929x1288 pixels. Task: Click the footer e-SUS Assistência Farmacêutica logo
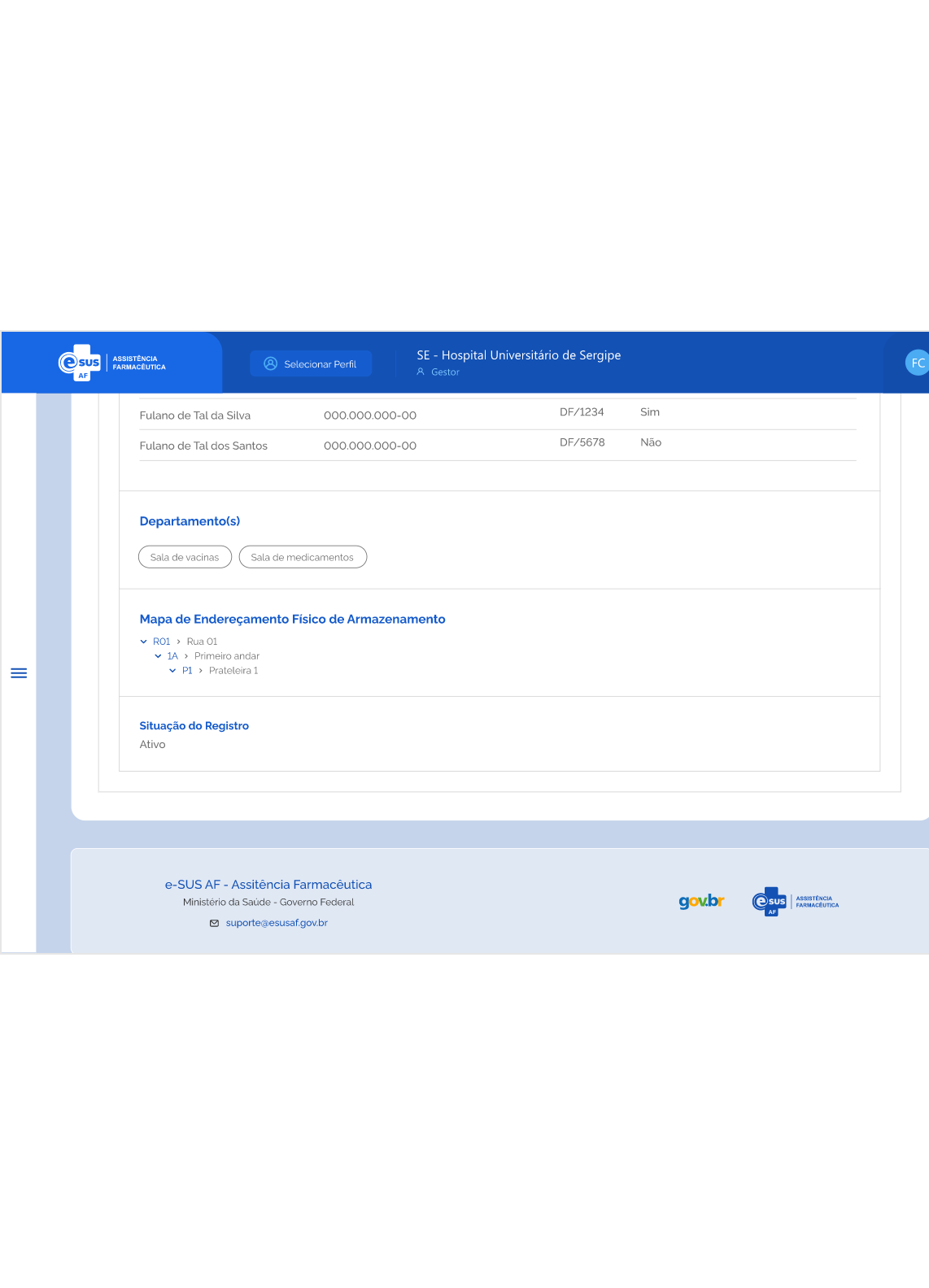(795, 902)
